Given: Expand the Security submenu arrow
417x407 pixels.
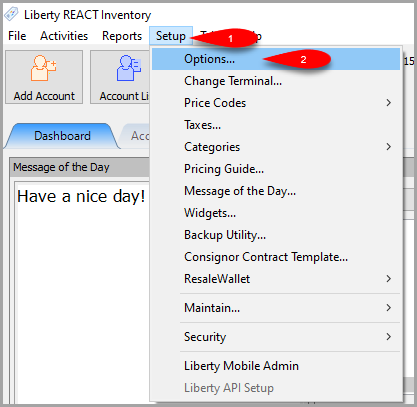Looking at the screenshot, I should [388, 337].
